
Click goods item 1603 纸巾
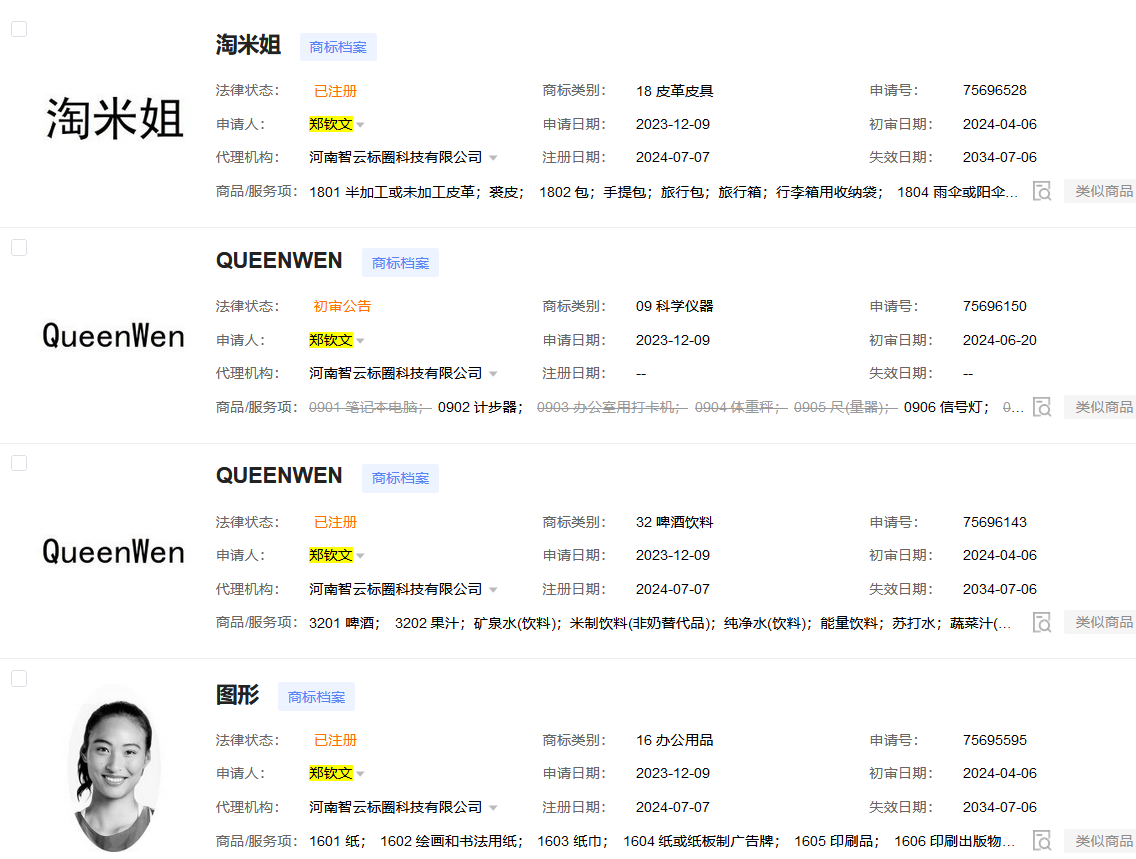(572, 841)
